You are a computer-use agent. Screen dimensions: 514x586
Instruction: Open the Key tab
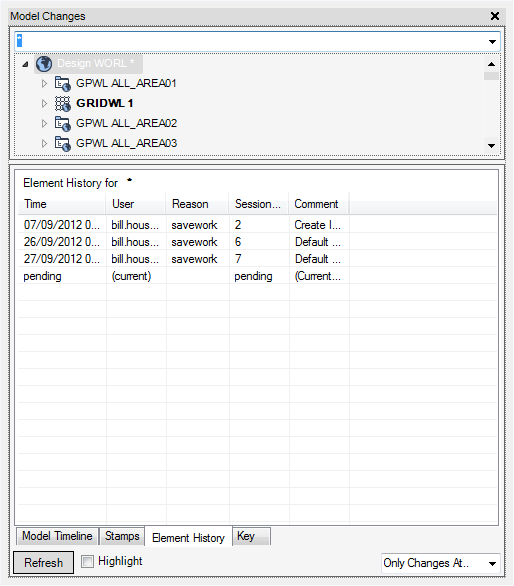click(x=251, y=536)
